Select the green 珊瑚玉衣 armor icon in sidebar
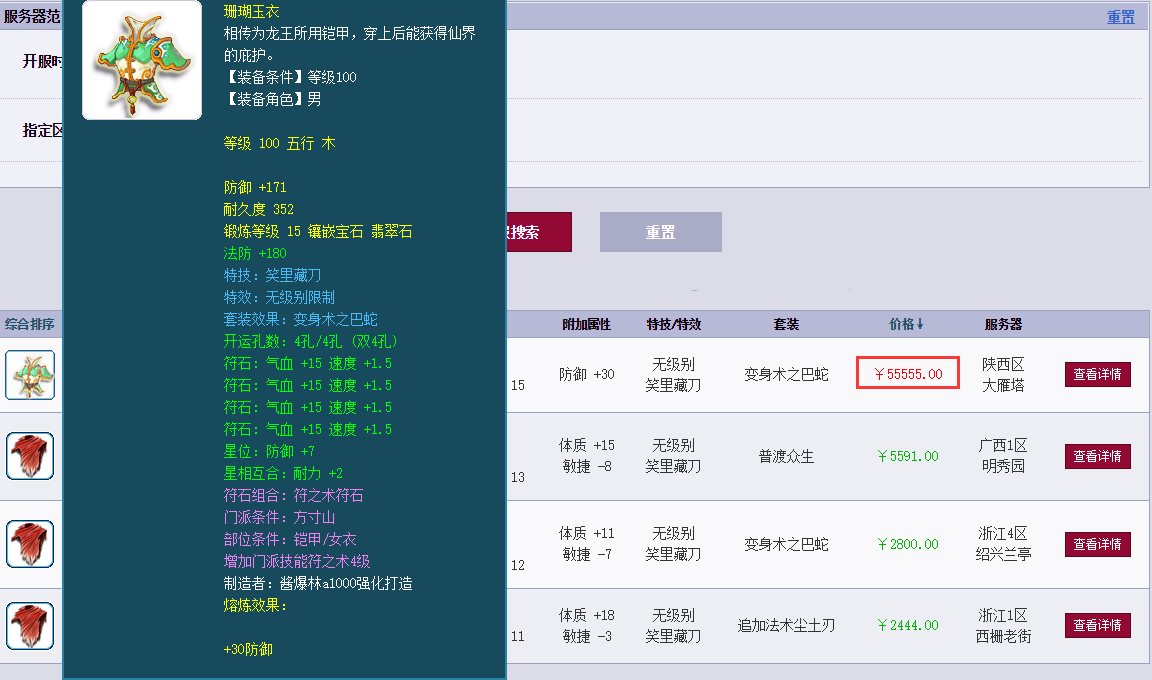Image resolution: width=1152 pixels, height=680 pixels. pos(30,374)
